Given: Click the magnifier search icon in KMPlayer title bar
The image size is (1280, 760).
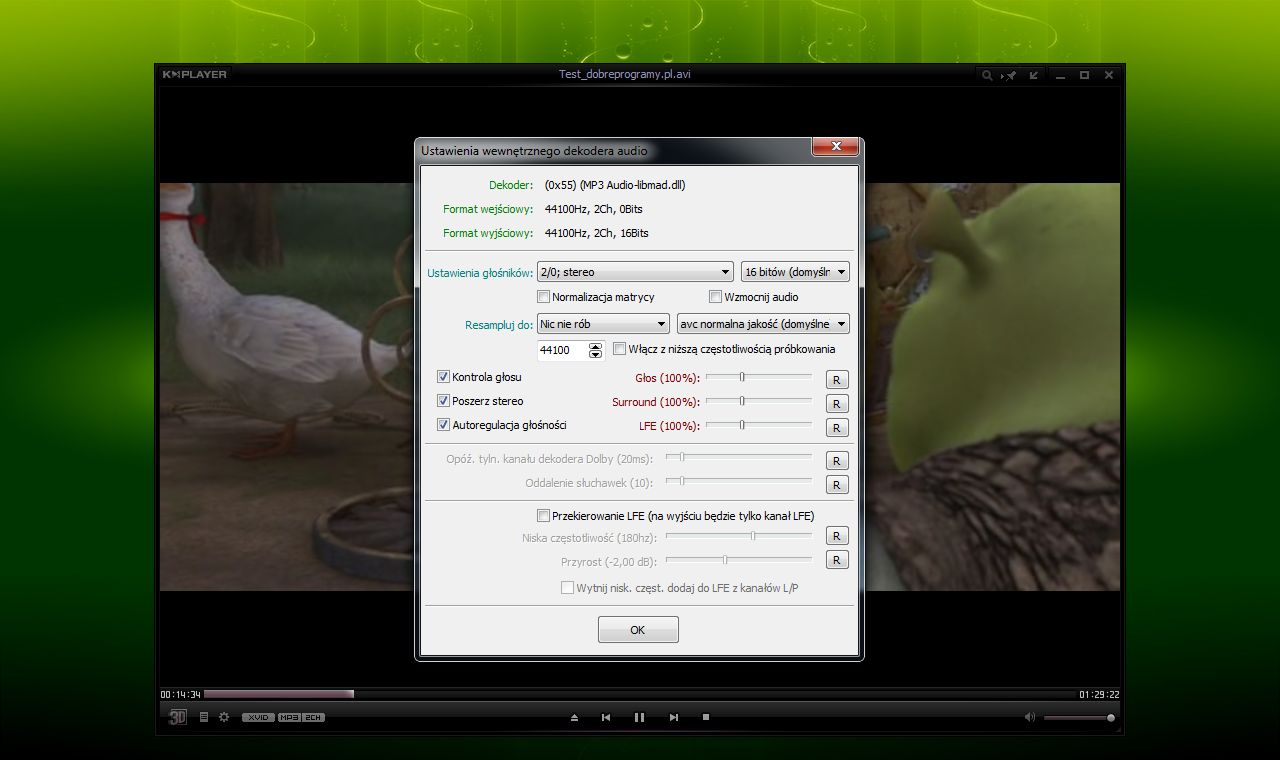Looking at the screenshot, I should (987, 75).
